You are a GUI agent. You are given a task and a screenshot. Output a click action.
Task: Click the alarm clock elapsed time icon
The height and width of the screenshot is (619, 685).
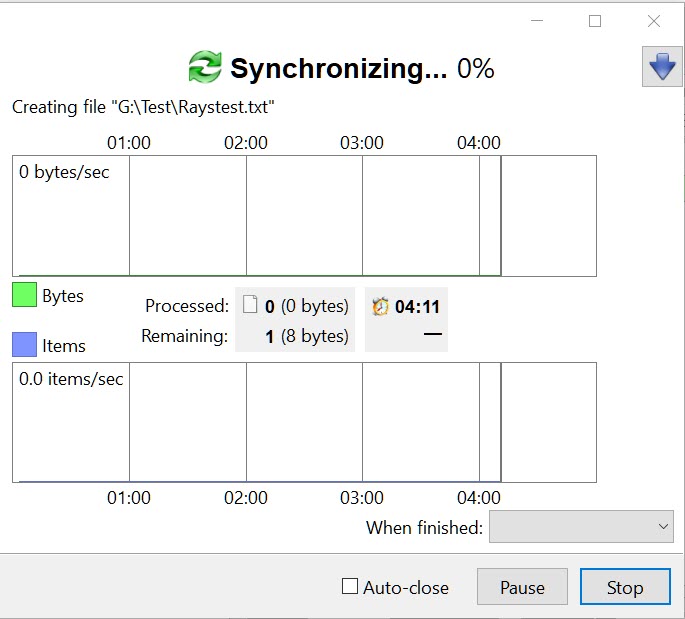tap(381, 306)
